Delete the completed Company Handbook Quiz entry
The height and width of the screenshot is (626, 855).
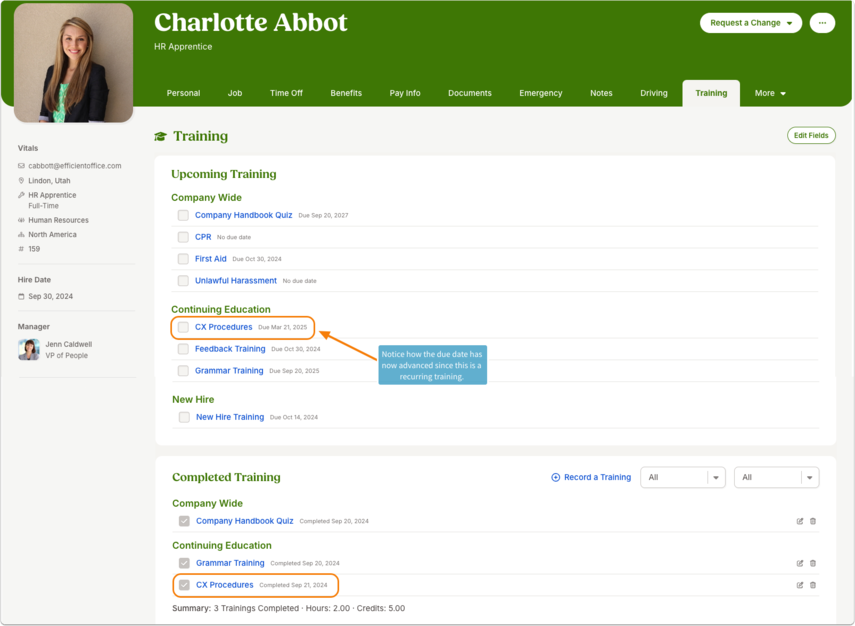[812, 521]
